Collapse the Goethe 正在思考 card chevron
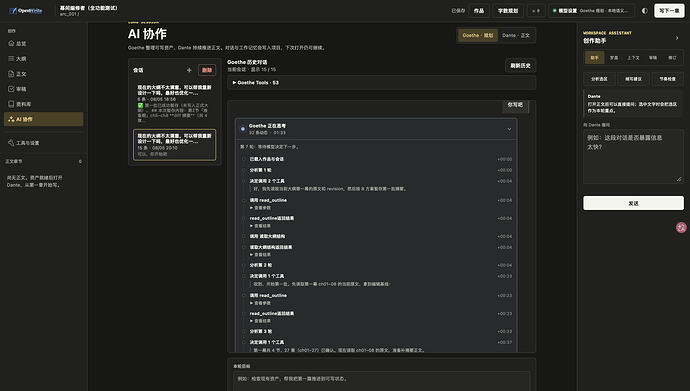 click(509, 129)
